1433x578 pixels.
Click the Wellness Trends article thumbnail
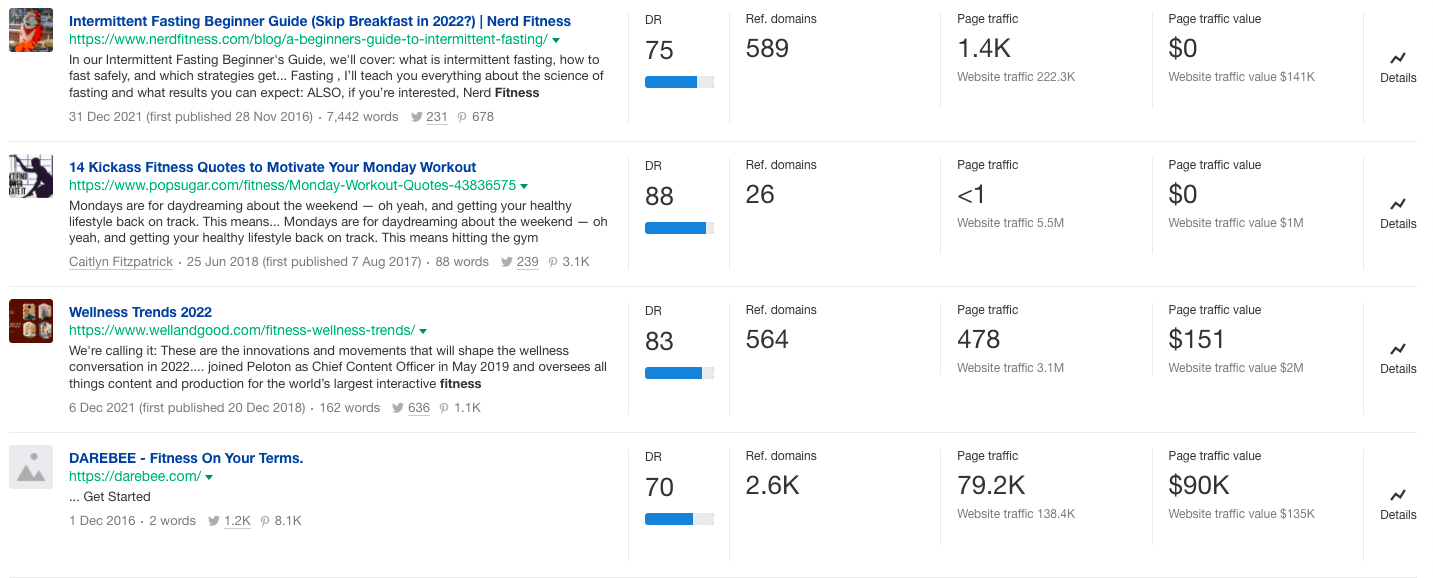tap(31, 321)
